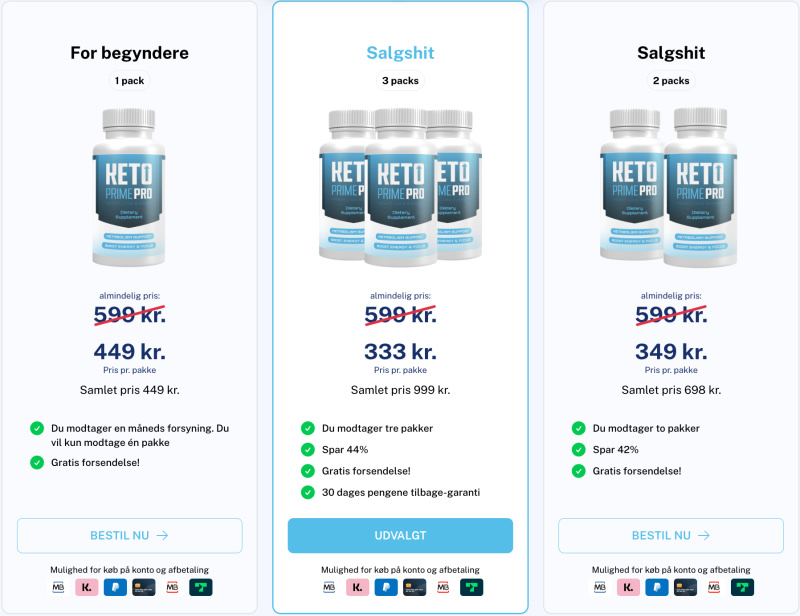Click BESTIL NU in the For begyndere card
The height and width of the screenshot is (616, 800).
coord(130,535)
